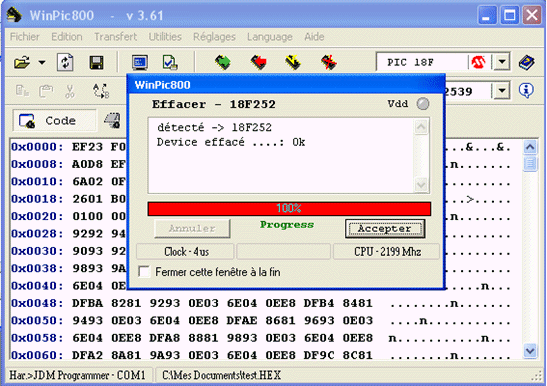Select hex word 8C81 in row 0x0060
The height and width of the screenshot is (386, 547).
358,355
